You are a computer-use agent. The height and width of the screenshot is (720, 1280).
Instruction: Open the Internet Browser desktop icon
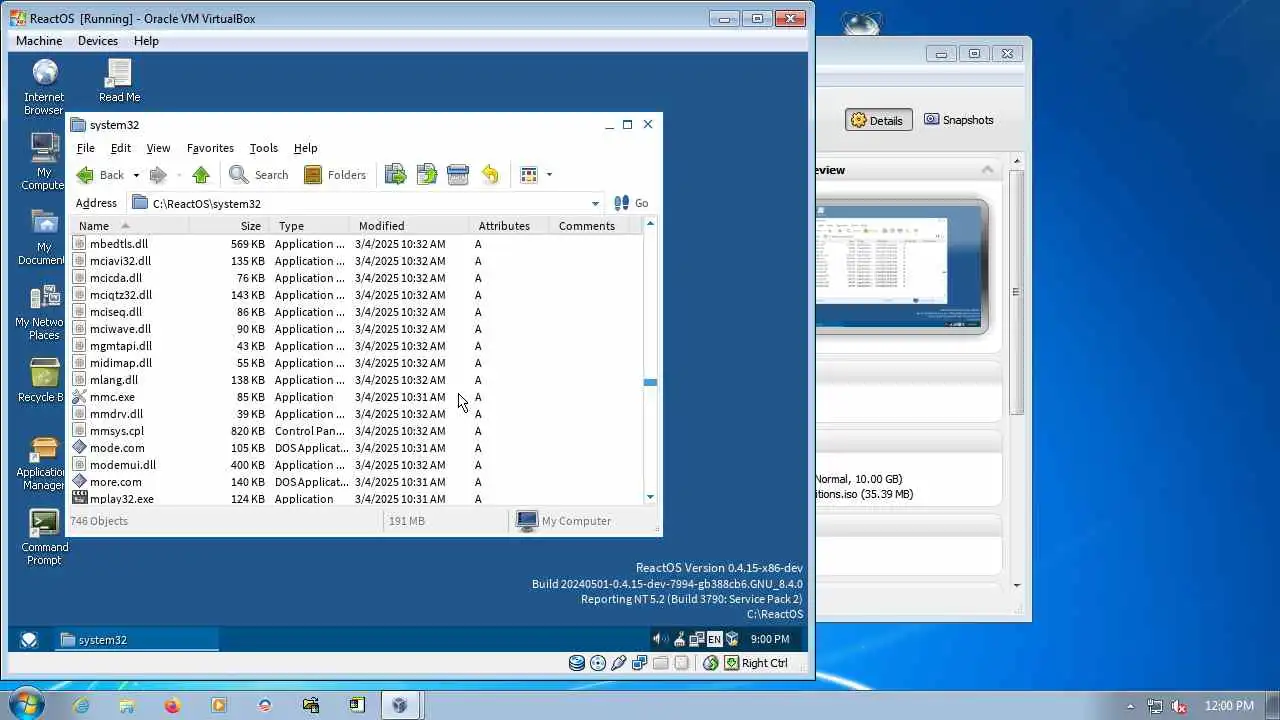tap(44, 87)
